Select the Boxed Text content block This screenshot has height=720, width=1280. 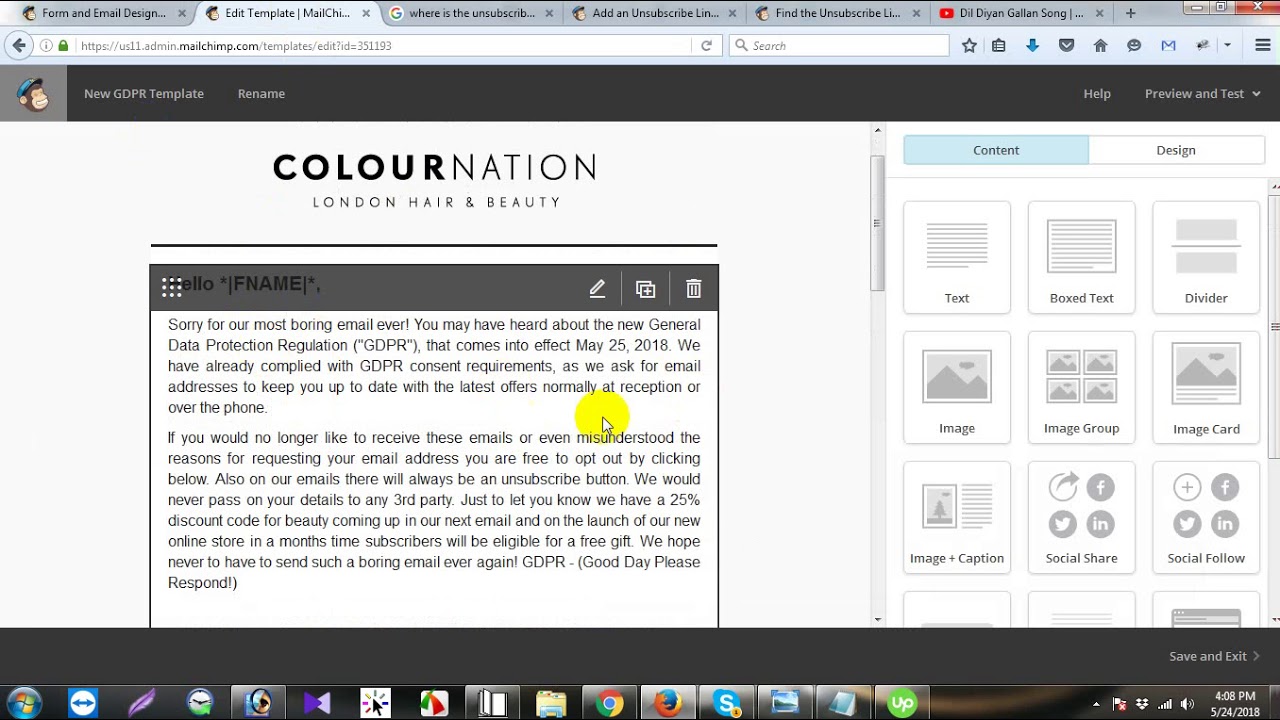pyautogui.click(x=1082, y=257)
